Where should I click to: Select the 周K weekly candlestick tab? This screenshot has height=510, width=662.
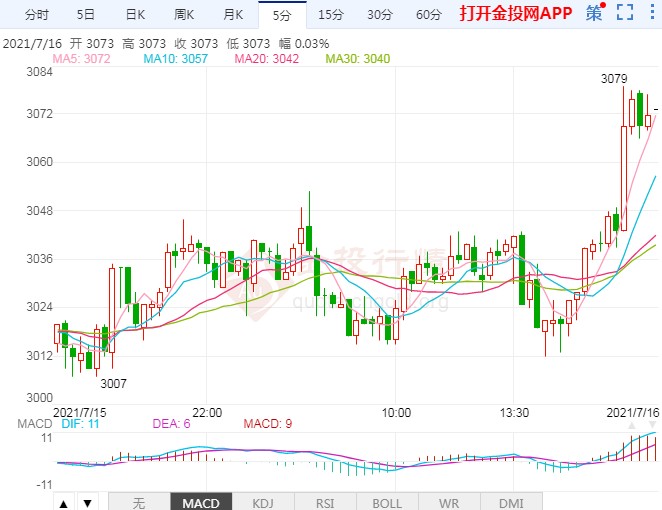[184, 14]
